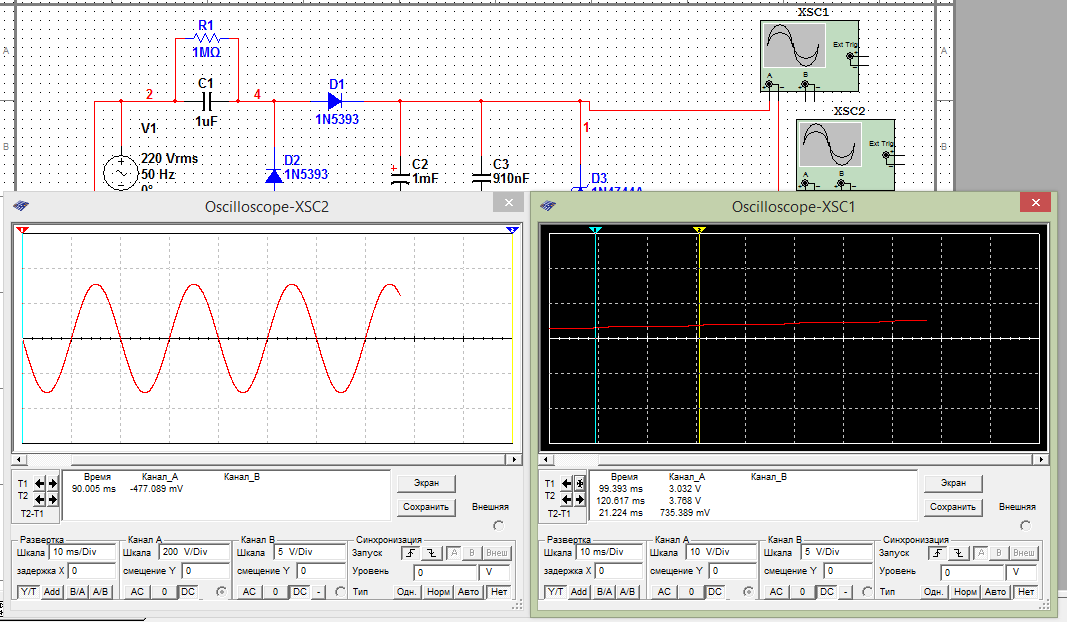Click Экран button in Oscilloscope-XSC2
1067x622 pixels.
coord(426,482)
